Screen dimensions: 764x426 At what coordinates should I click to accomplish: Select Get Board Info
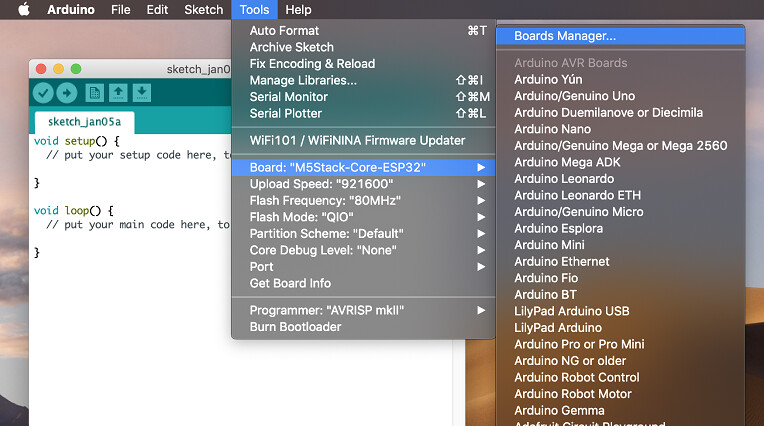[x=363, y=284]
